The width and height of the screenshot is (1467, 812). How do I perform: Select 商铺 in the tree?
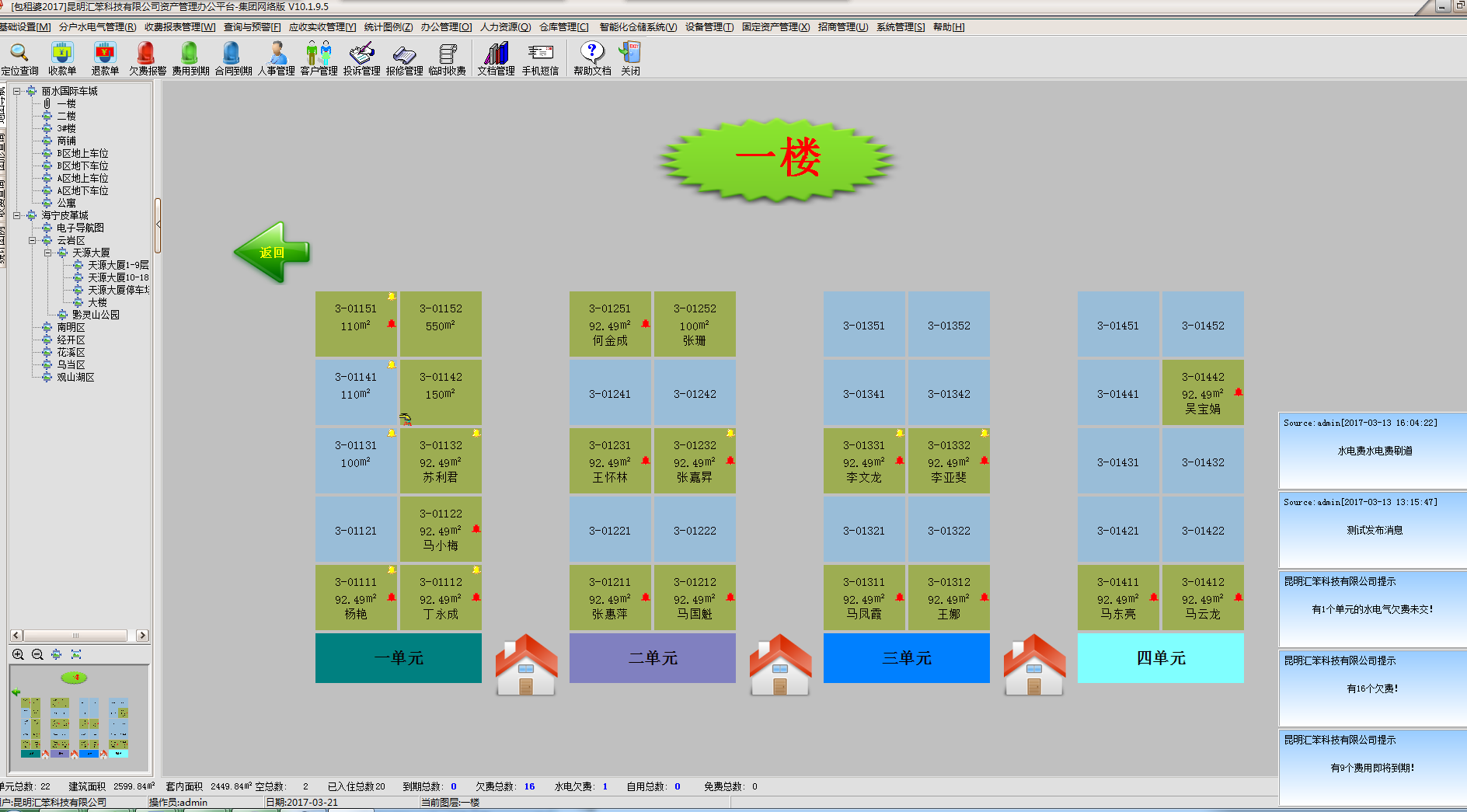[x=66, y=141]
